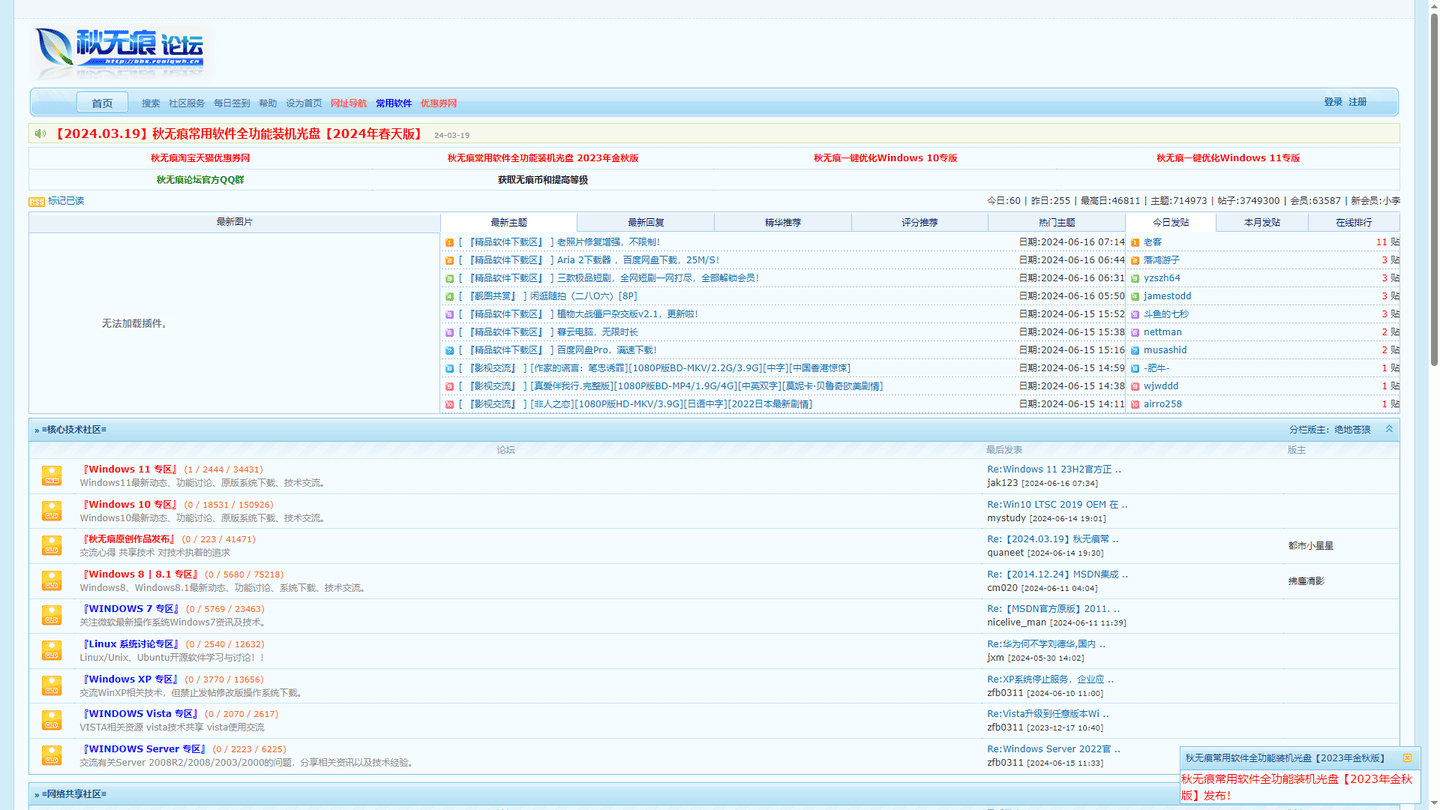Open user profile jamestodd
The image size is (1440, 810).
1167,297
